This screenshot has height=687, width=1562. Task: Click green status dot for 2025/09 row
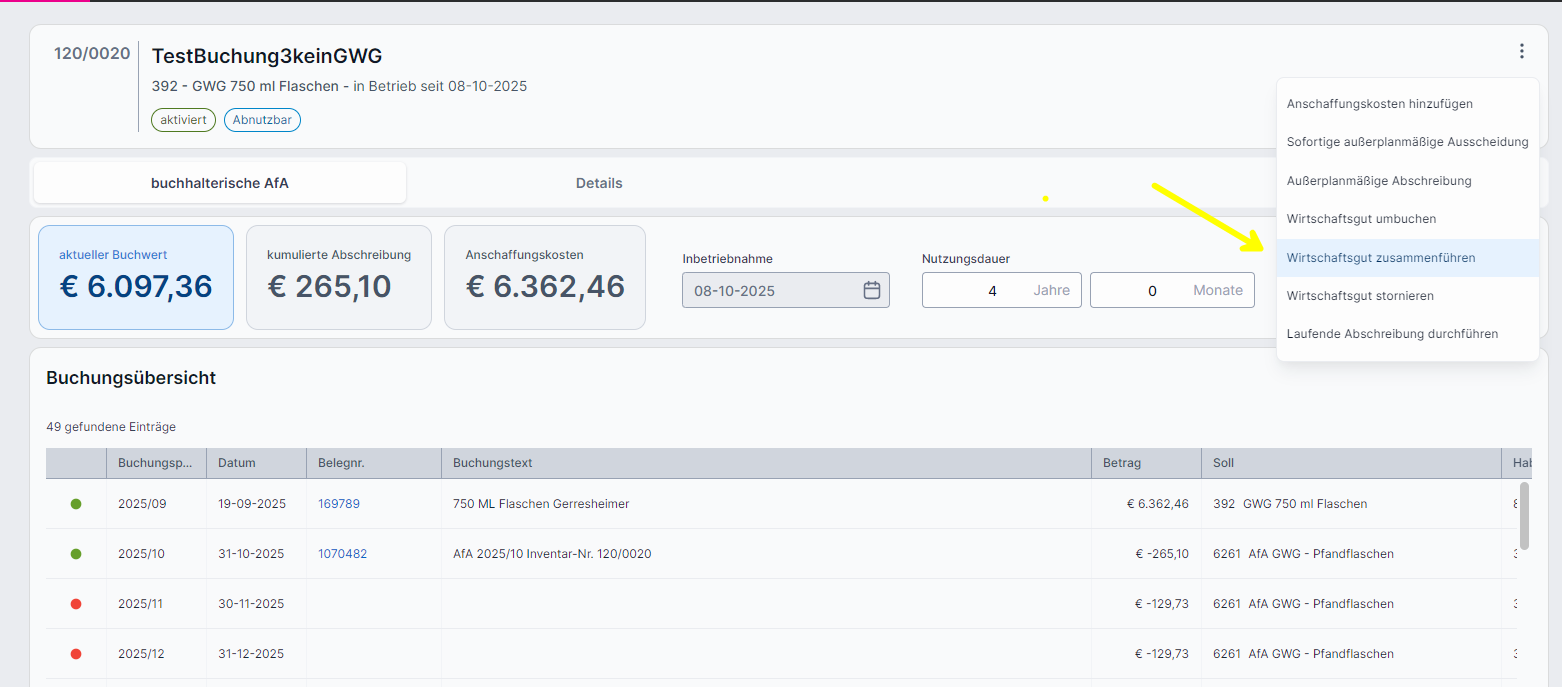pos(76,504)
